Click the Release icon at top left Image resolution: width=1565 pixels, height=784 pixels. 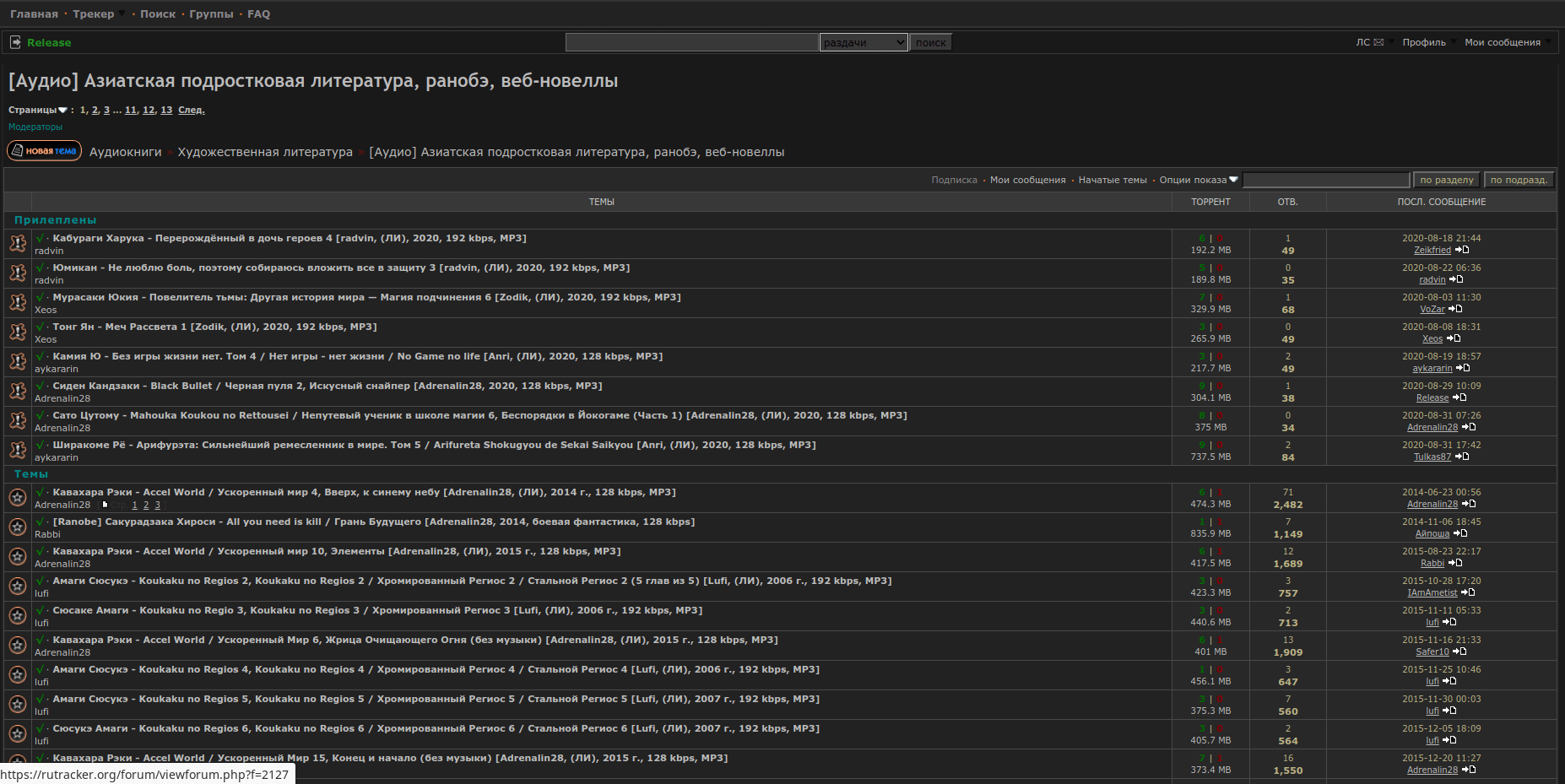pos(17,41)
